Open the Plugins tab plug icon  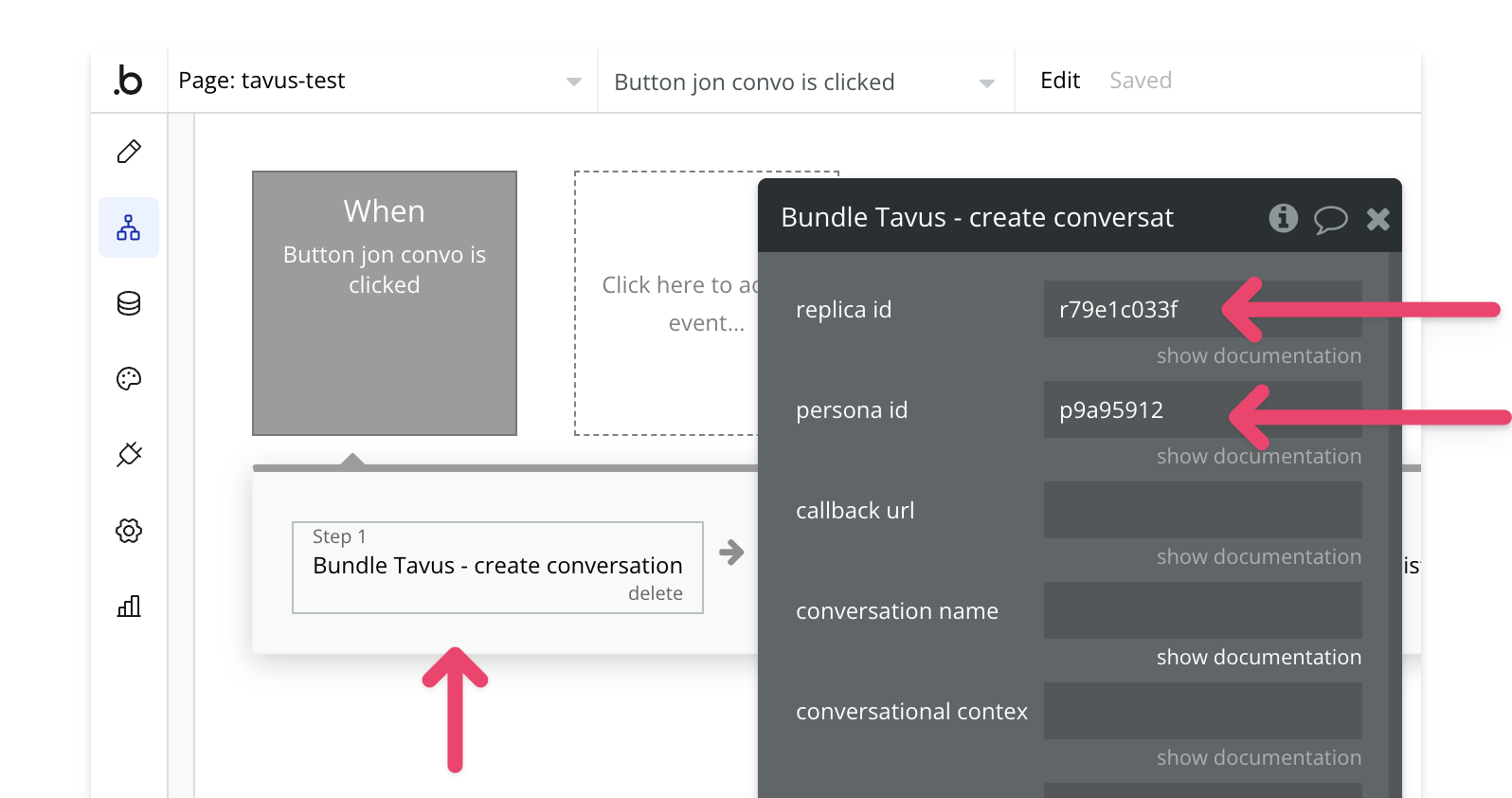[x=129, y=454]
